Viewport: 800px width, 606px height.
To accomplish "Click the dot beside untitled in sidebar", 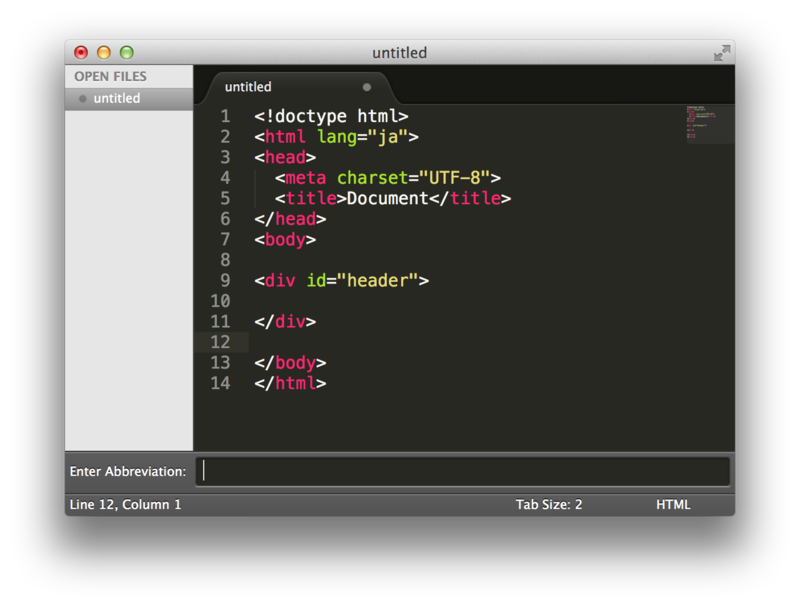I will [83, 98].
